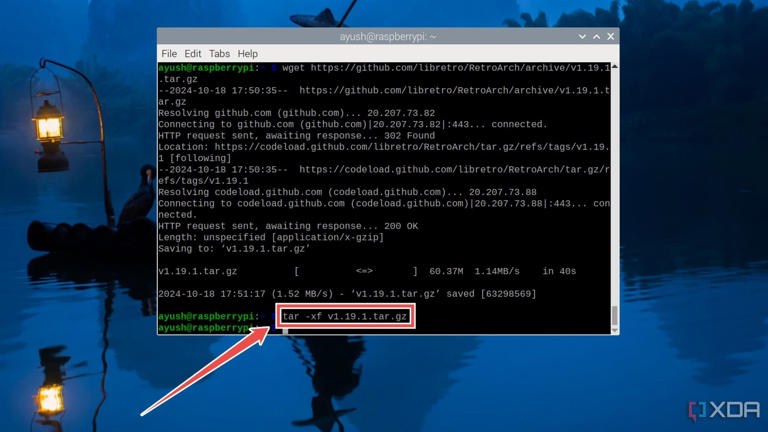The image size is (768, 432).
Task: Click the 'saved [63298569]' text
Action: (x=491, y=294)
